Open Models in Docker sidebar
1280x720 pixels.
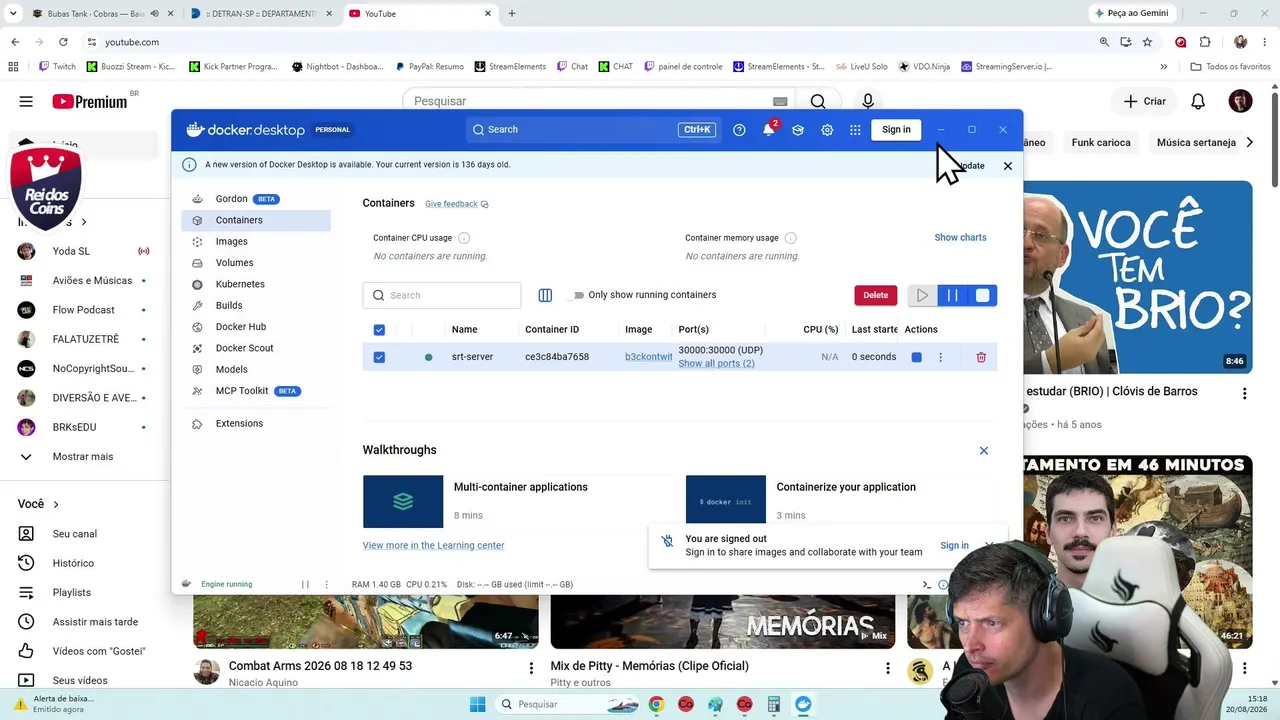point(256,370)
